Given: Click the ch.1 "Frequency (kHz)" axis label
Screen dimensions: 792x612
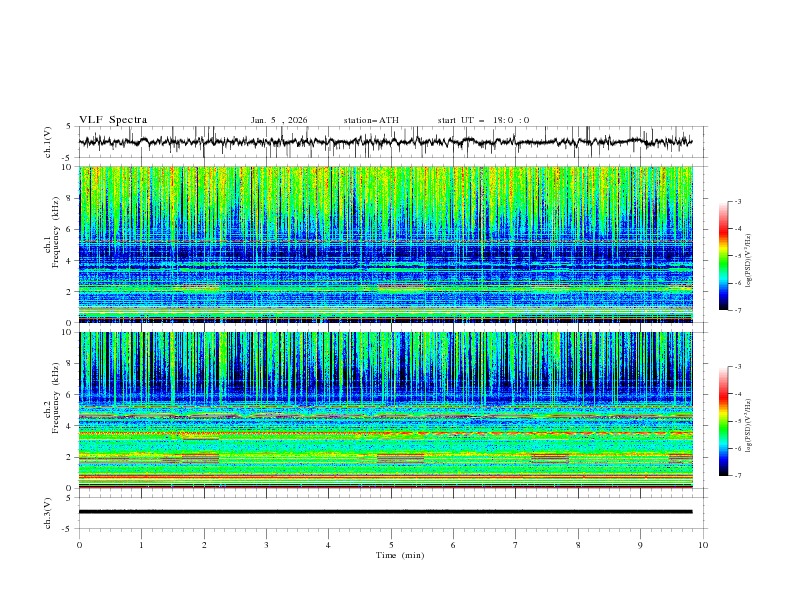Looking at the screenshot, I should [56, 232].
